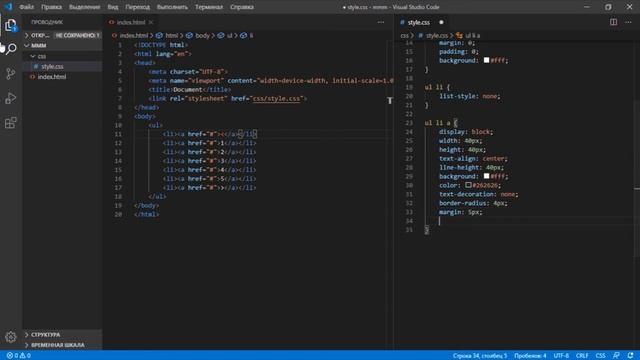Open the #fff background swatch on line 29
This screenshot has width=640, height=360.
pyautogui.click(x=486, y=176)
